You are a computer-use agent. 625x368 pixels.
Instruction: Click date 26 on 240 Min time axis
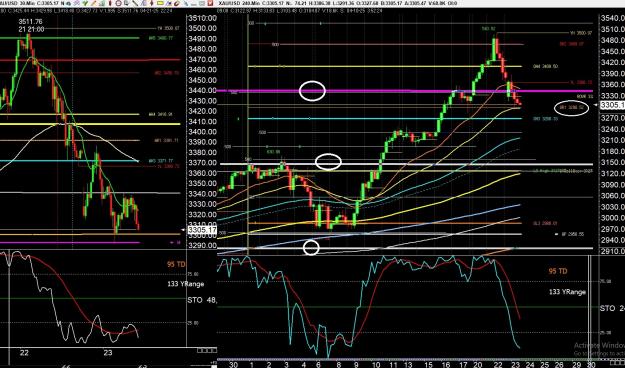(x=559, y=364)
